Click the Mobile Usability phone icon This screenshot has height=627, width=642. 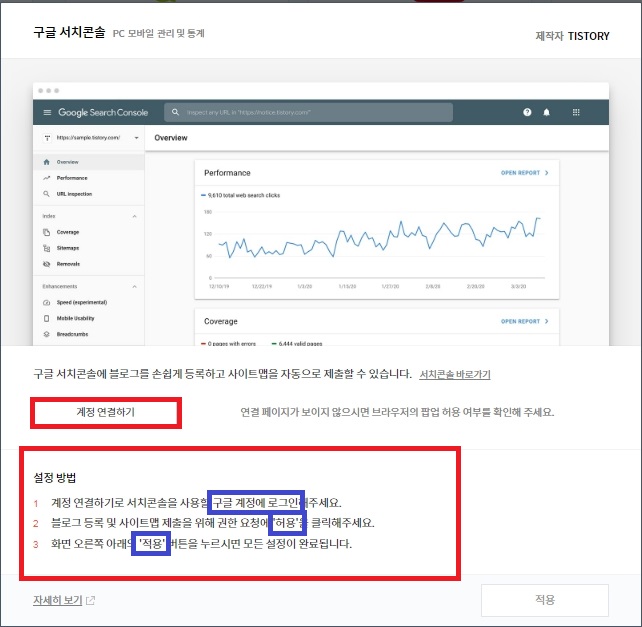(x=46, y=318)
